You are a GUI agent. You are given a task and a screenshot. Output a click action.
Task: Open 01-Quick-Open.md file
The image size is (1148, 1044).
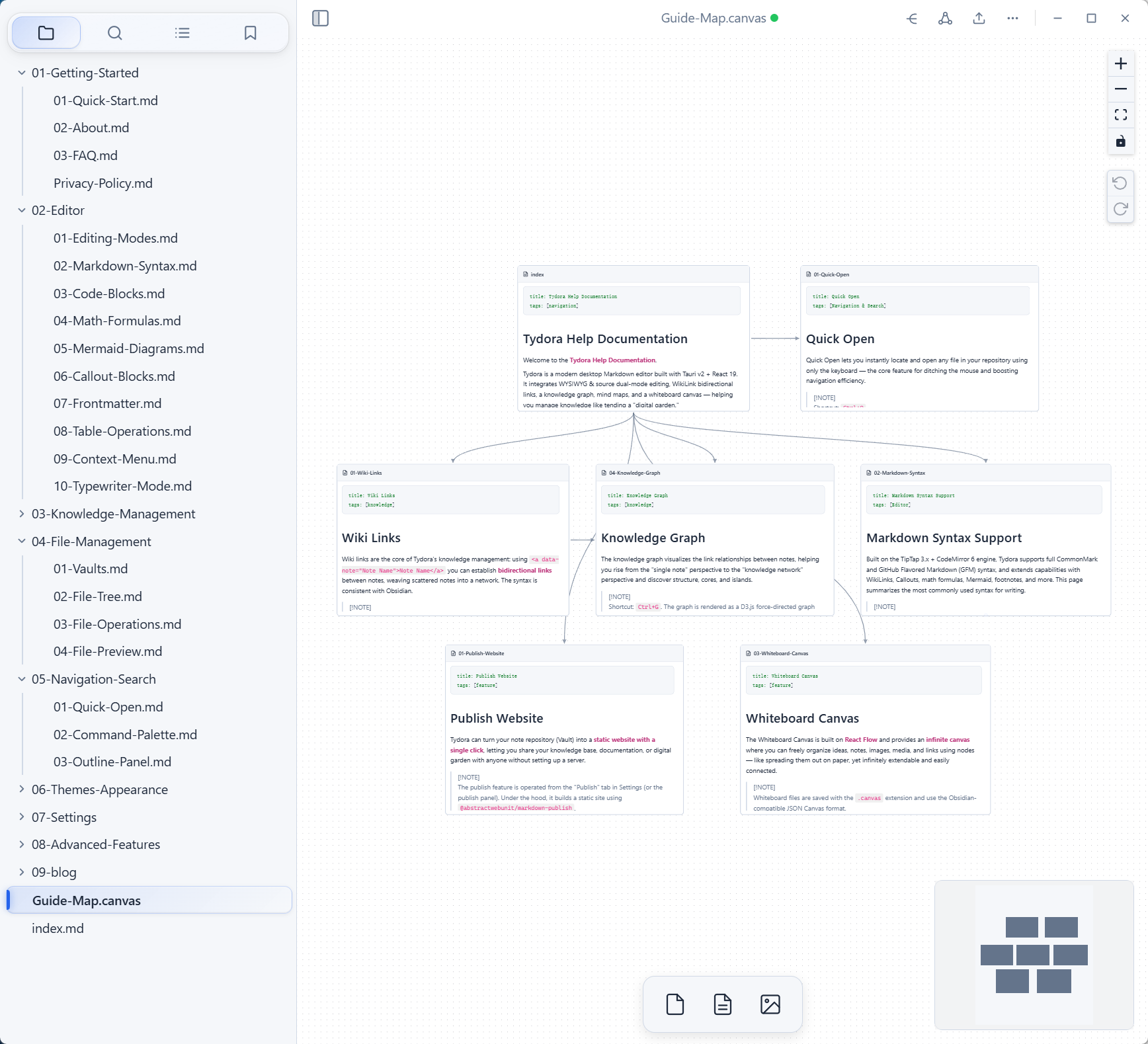click(x=108, y=707)
